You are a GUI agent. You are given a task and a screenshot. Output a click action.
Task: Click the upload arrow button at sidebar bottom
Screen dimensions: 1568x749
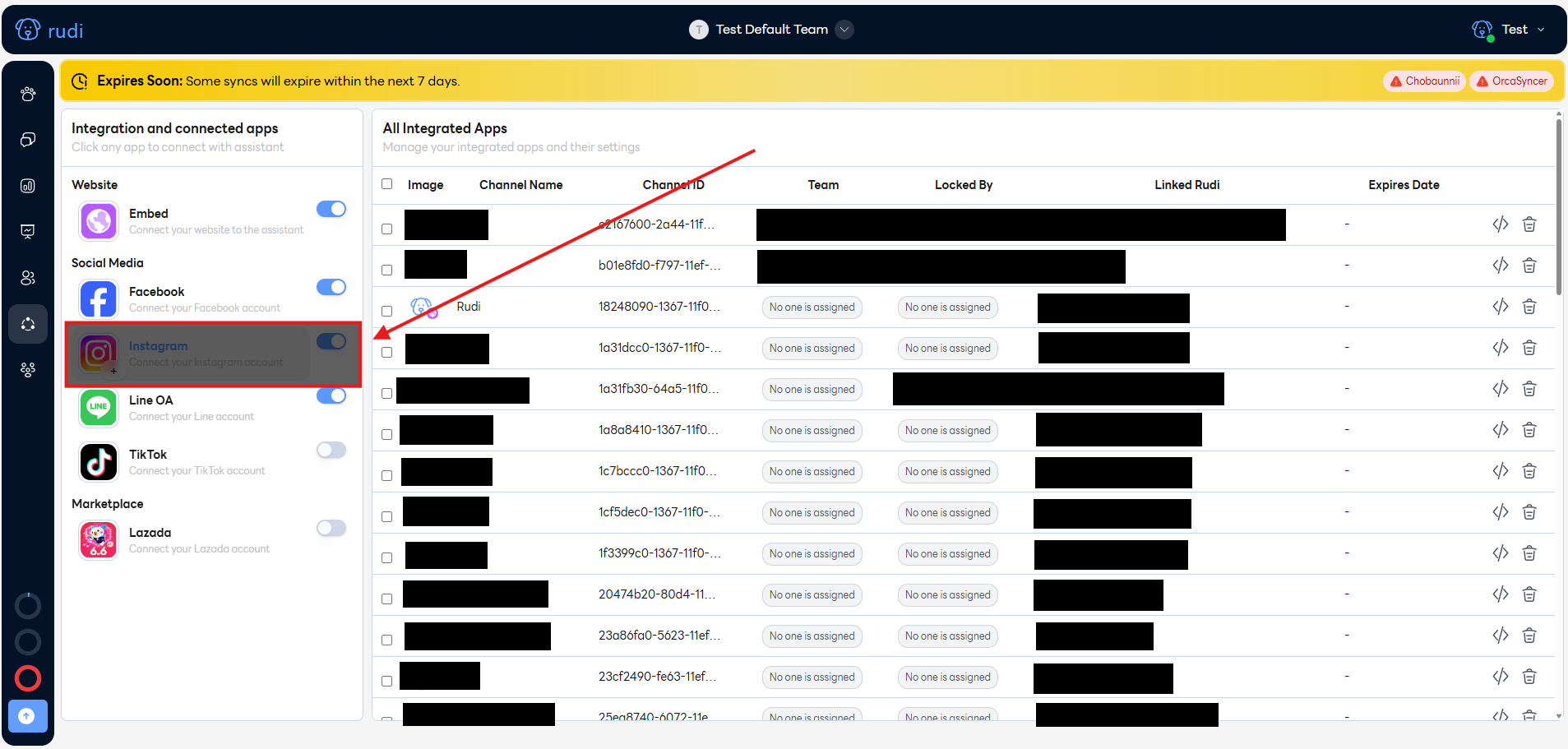[27, 716]
